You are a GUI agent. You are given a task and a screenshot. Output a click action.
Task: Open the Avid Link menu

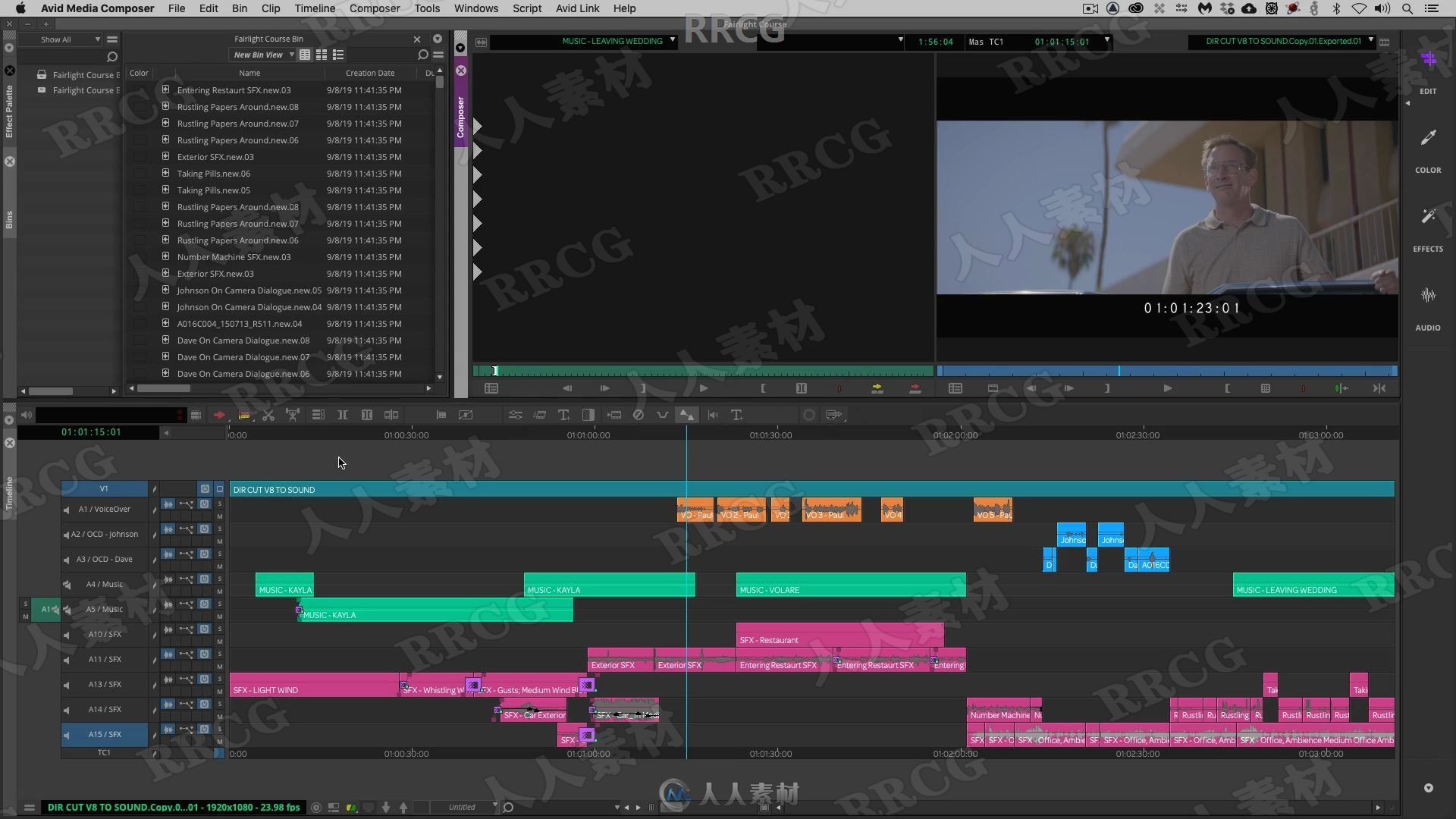(x=578, y=8)
